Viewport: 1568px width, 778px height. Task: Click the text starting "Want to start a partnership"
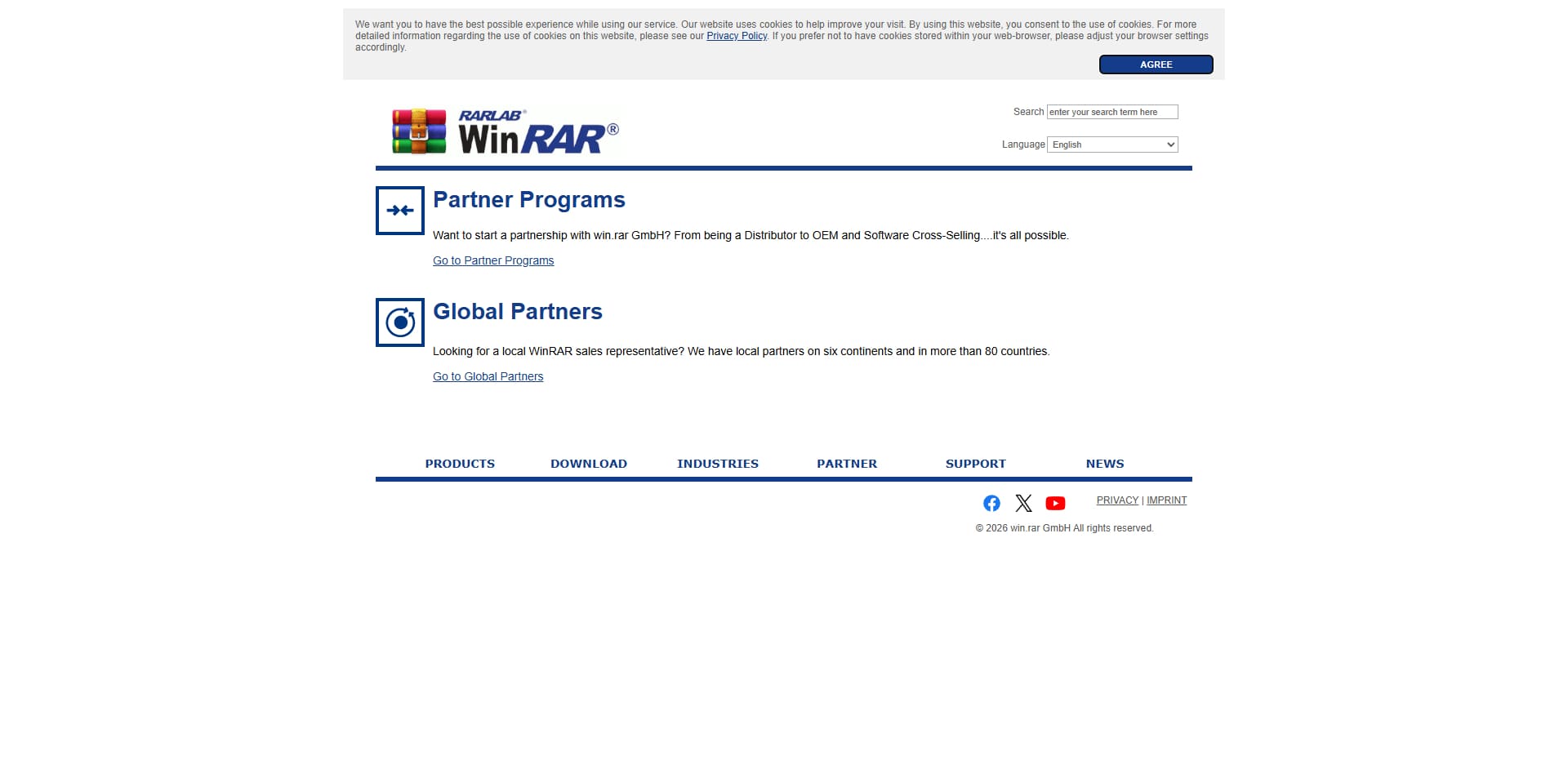pyautogui.click(x=751, y=235)
